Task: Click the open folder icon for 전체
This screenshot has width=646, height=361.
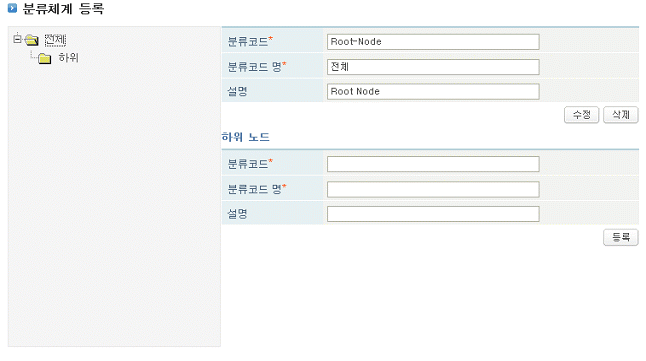Action: click(31, 40)
